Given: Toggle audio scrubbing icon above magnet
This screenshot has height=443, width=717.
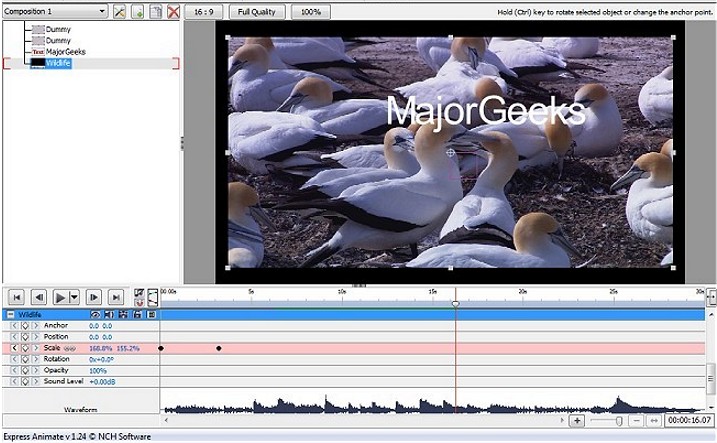Looking at the screenshot, I should (x=139, y=293).
